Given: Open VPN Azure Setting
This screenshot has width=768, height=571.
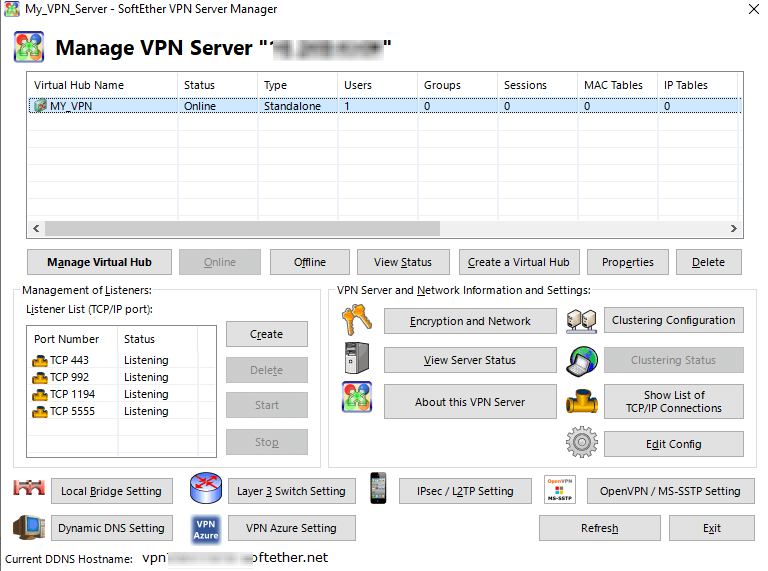Looking at the screenshot, I should (x=292, y=528).
